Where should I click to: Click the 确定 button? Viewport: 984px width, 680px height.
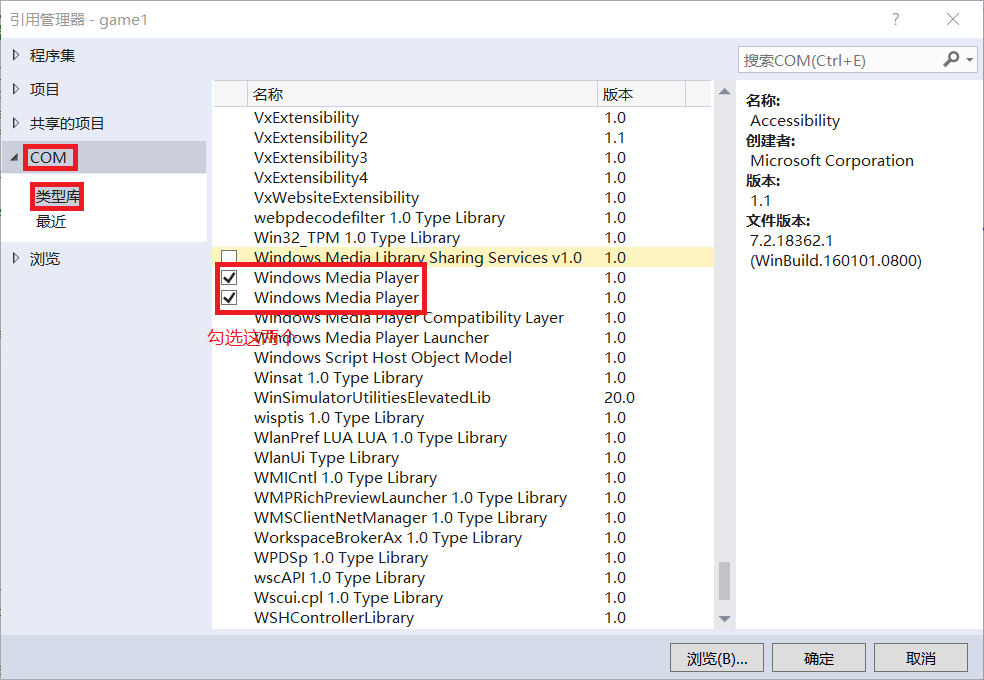[819, 658]
